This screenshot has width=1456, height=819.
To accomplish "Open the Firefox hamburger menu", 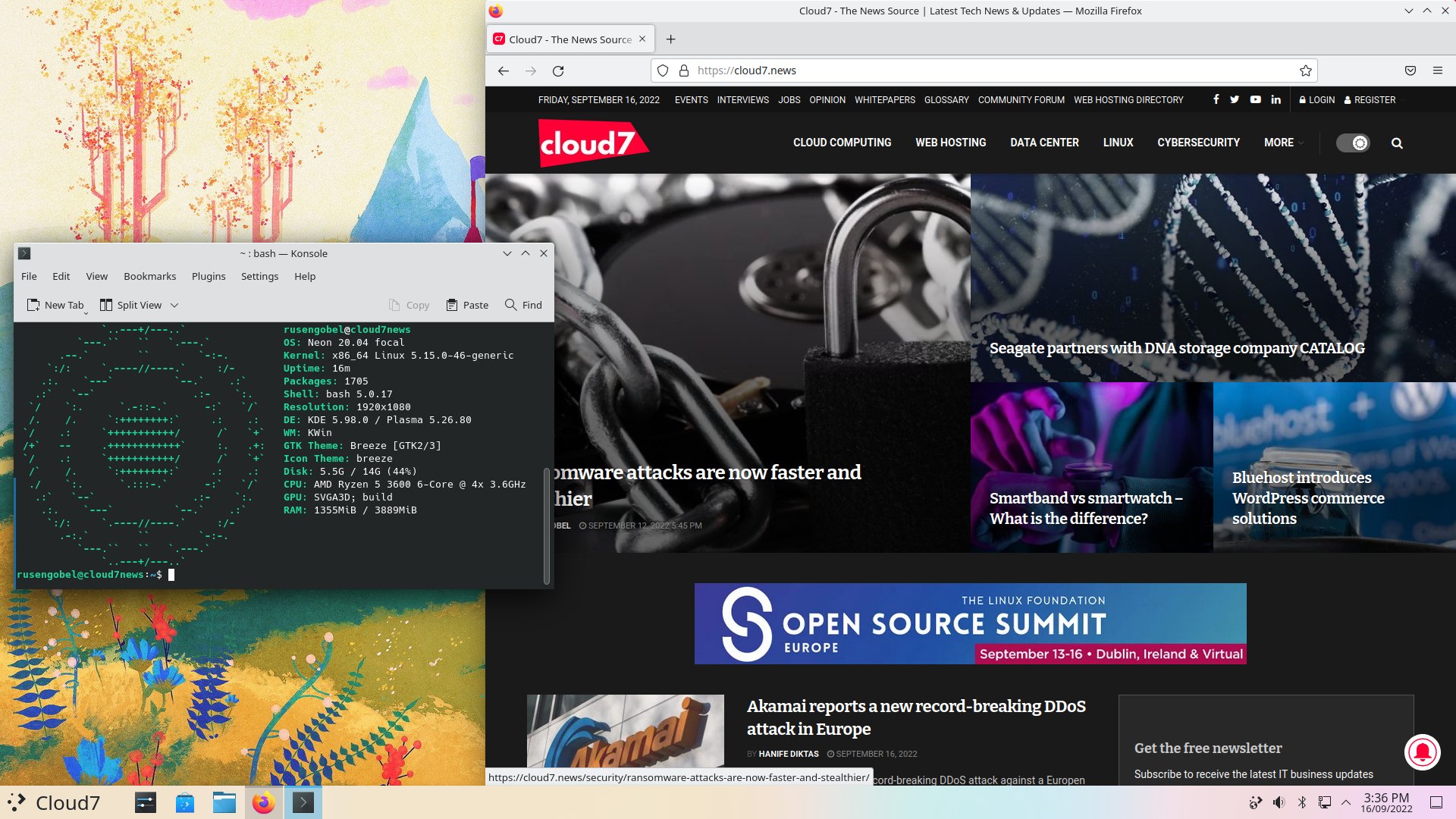I will tap(1438, 71).
